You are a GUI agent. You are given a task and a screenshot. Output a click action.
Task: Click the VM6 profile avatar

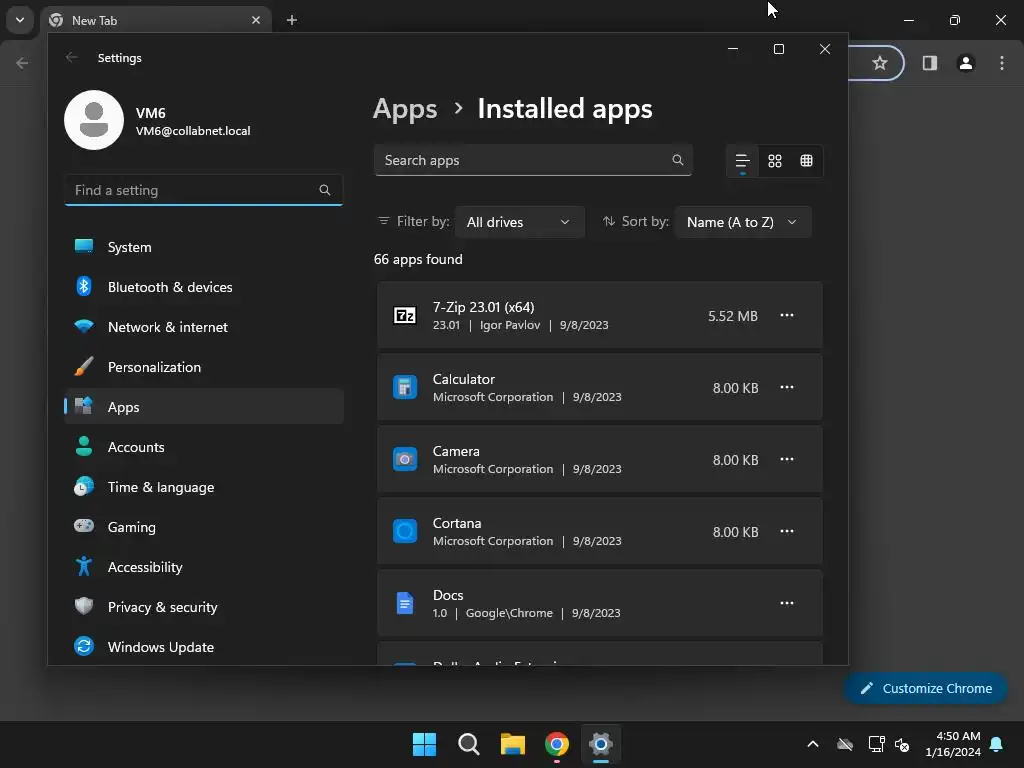pos(94,120)
